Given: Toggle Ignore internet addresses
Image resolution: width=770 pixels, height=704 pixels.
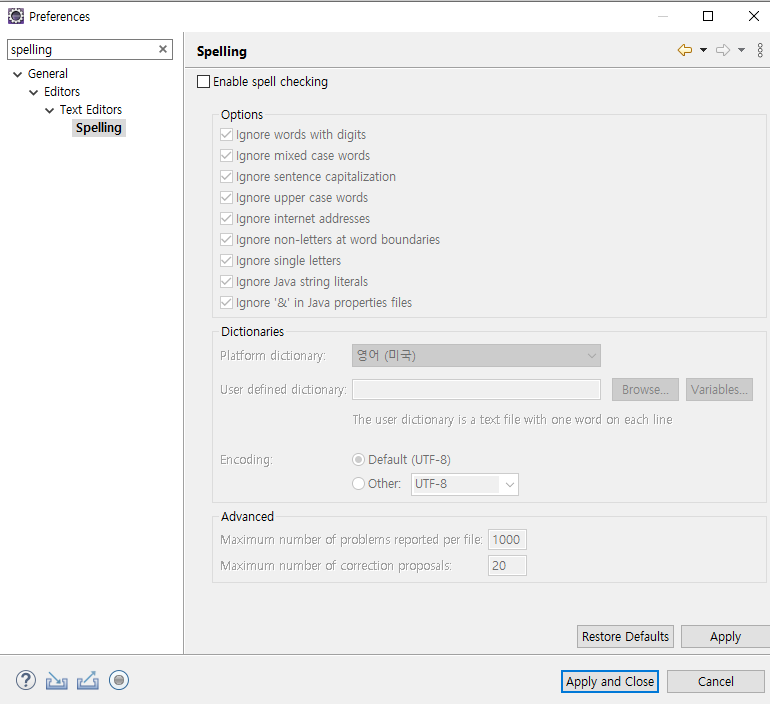Looking at the screenshot, I should (x=226, y=218).
